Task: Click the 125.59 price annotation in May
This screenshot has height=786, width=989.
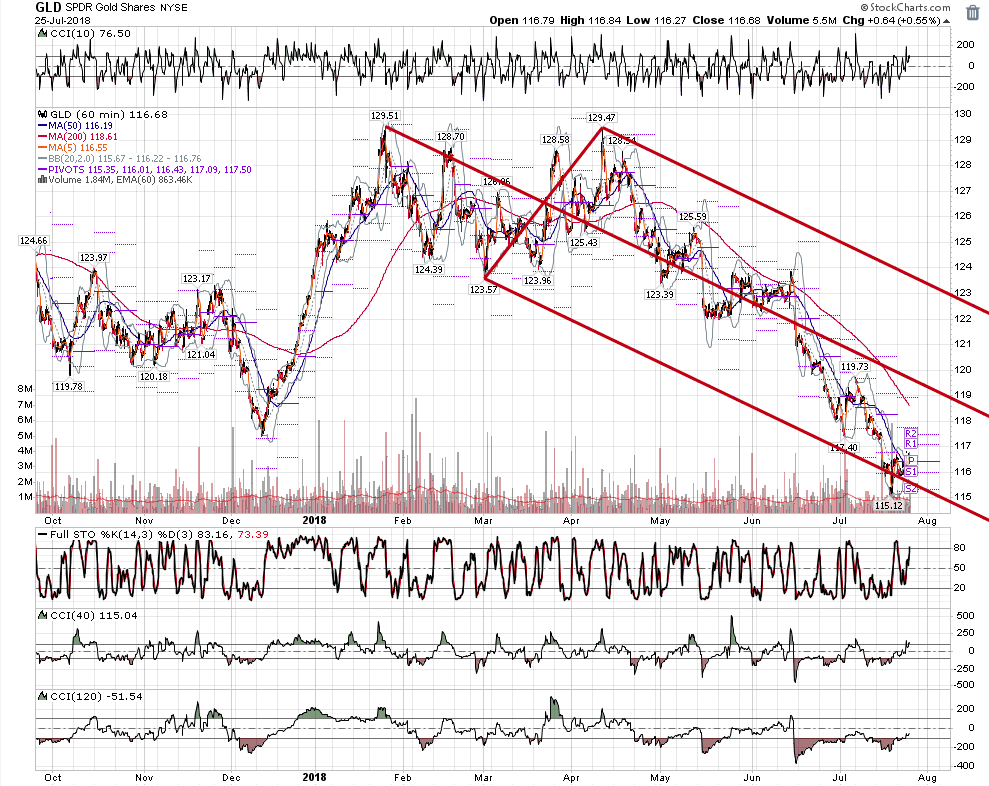Action: coord(693,217)
